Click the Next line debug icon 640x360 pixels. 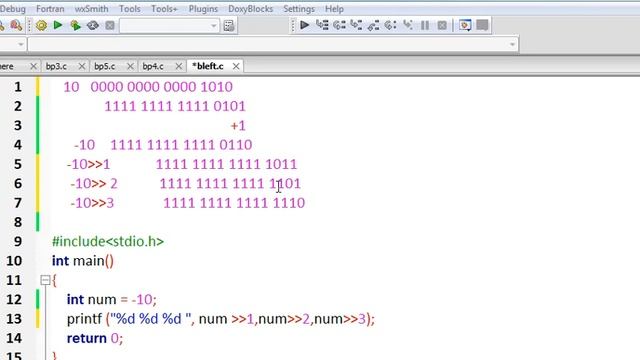[339, 25]
